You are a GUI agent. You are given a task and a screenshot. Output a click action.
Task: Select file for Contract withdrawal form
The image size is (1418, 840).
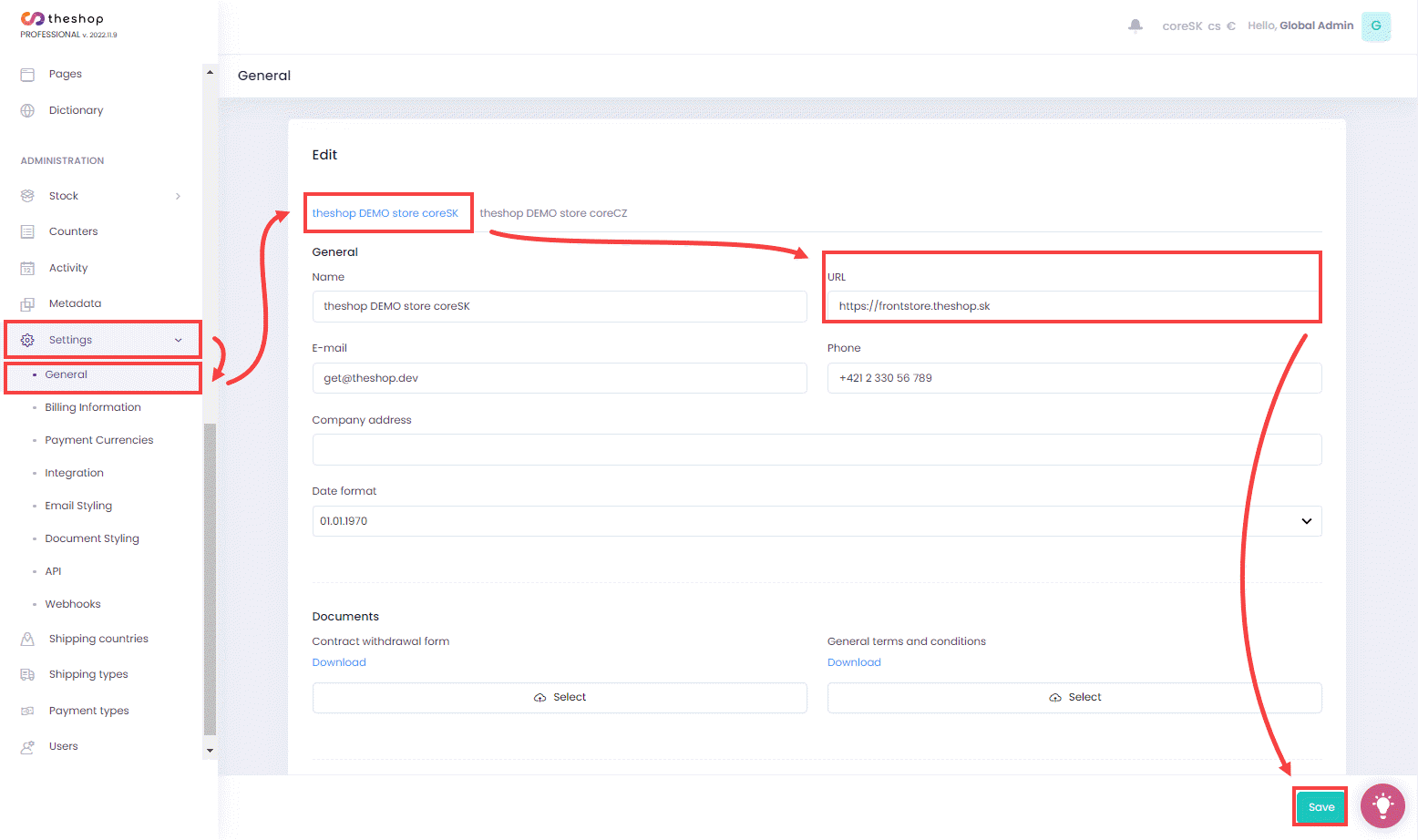560,698
